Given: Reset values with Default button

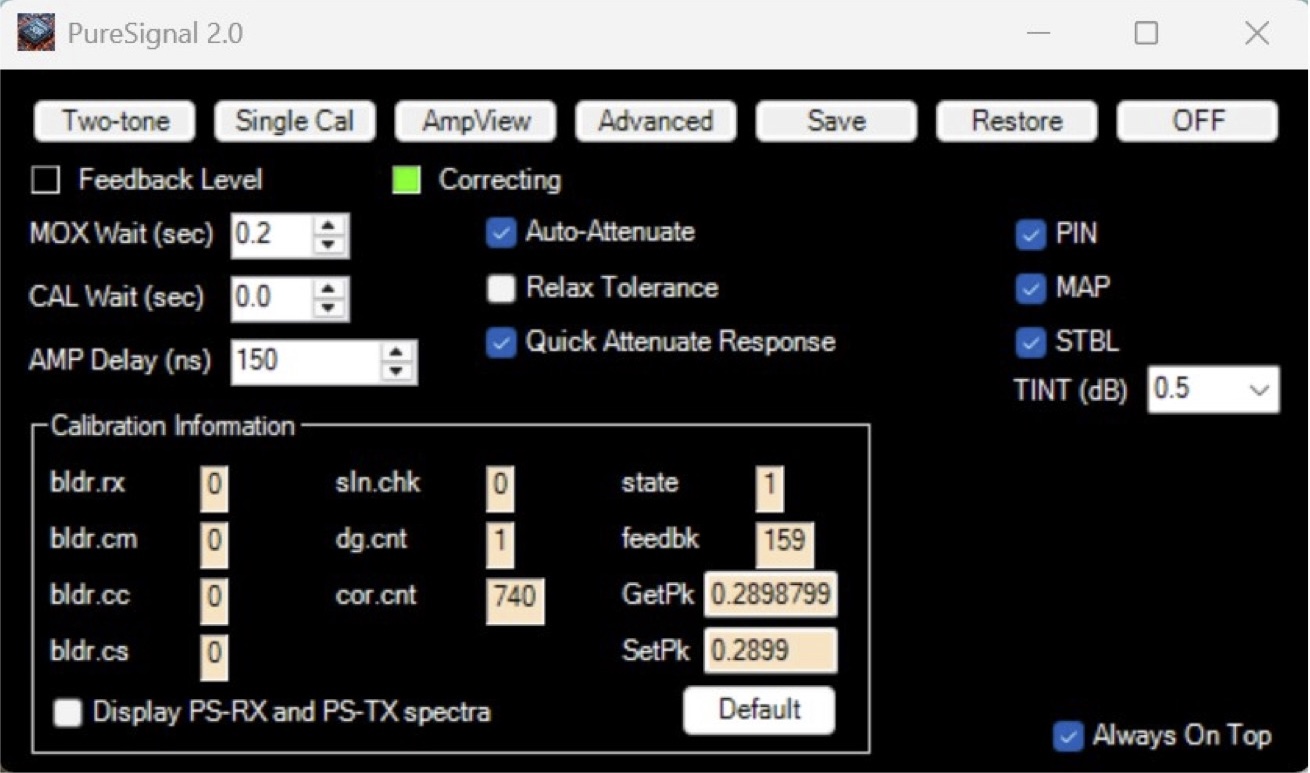Looking at the screenshot, I should [x=759, y=710].
